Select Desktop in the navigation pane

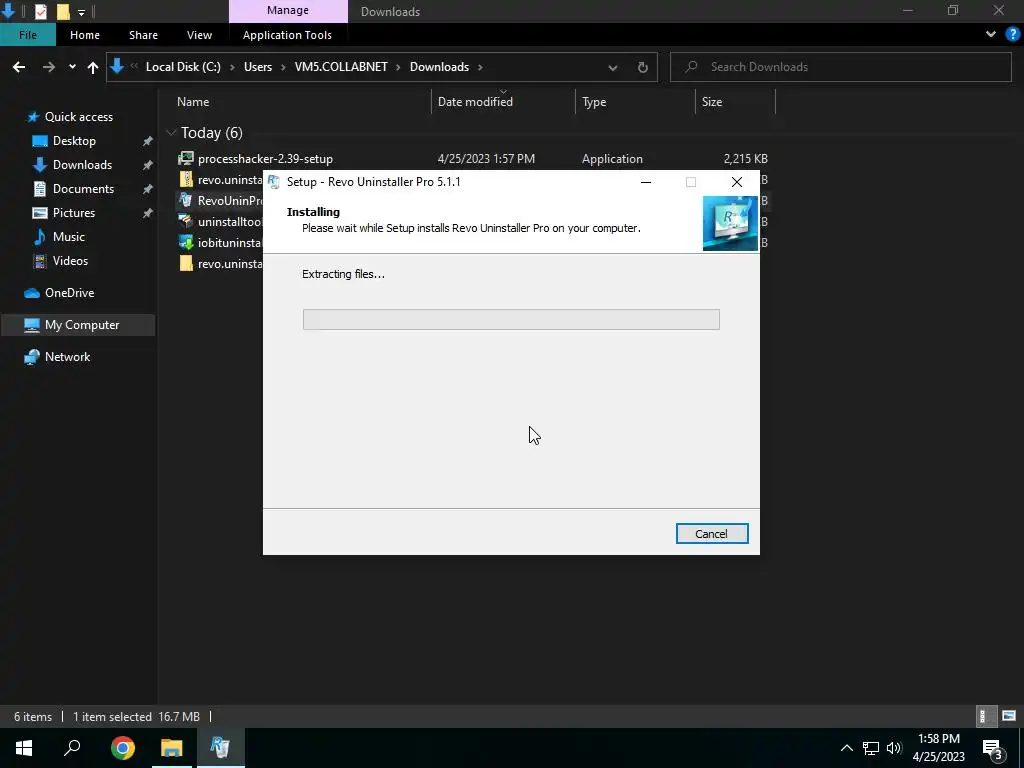(74, 141)
